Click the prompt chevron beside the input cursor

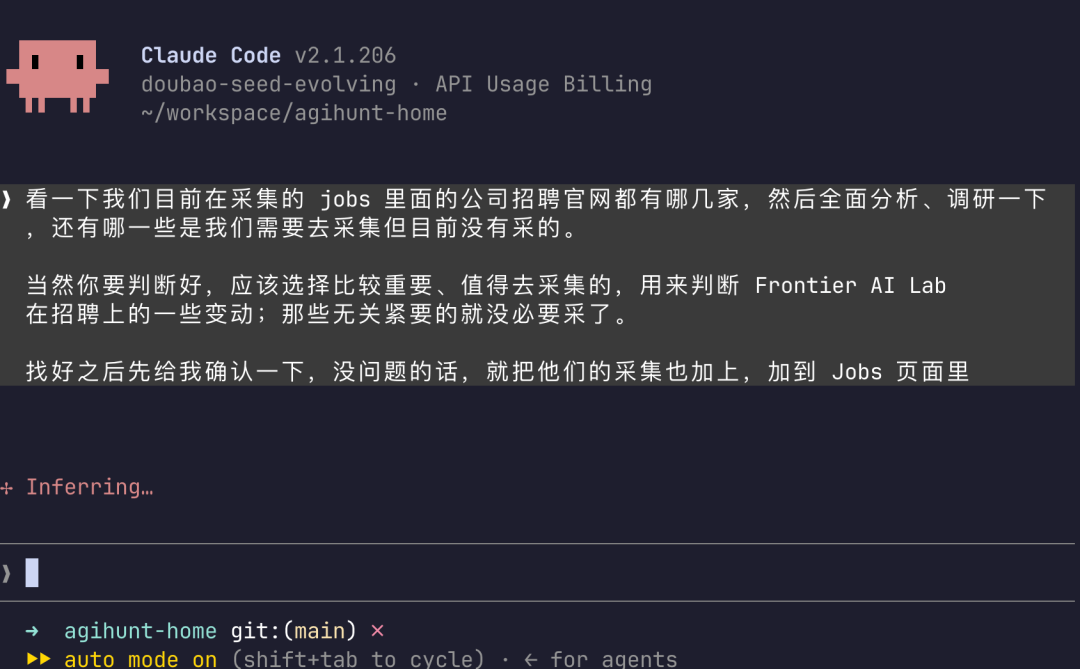point(7,573)
